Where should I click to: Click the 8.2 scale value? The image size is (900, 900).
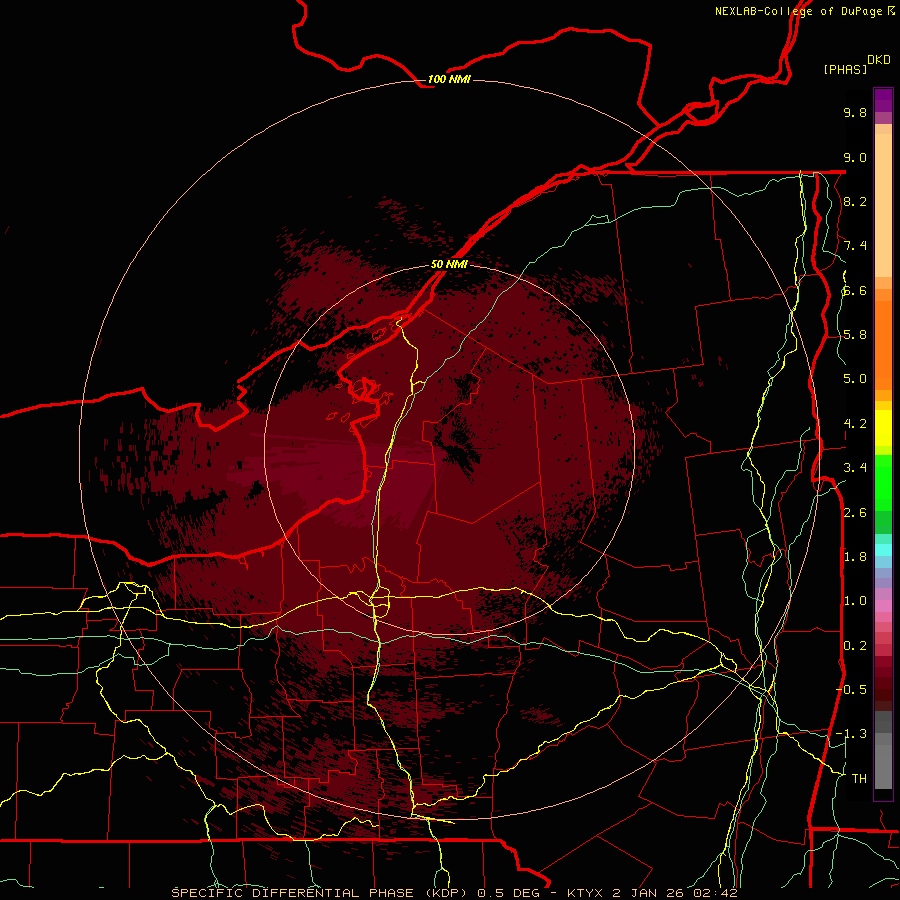(x=855, y=201)
